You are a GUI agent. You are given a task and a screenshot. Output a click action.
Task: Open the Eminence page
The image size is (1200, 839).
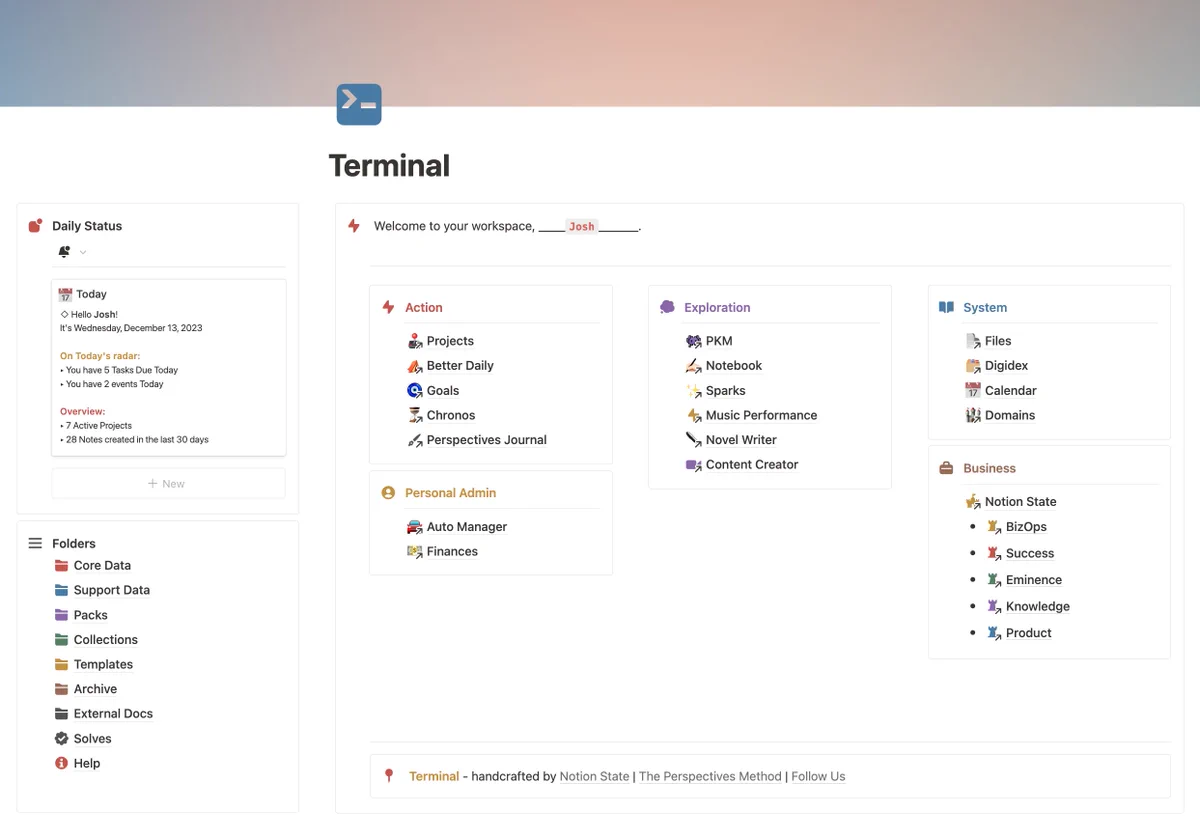1034,580
